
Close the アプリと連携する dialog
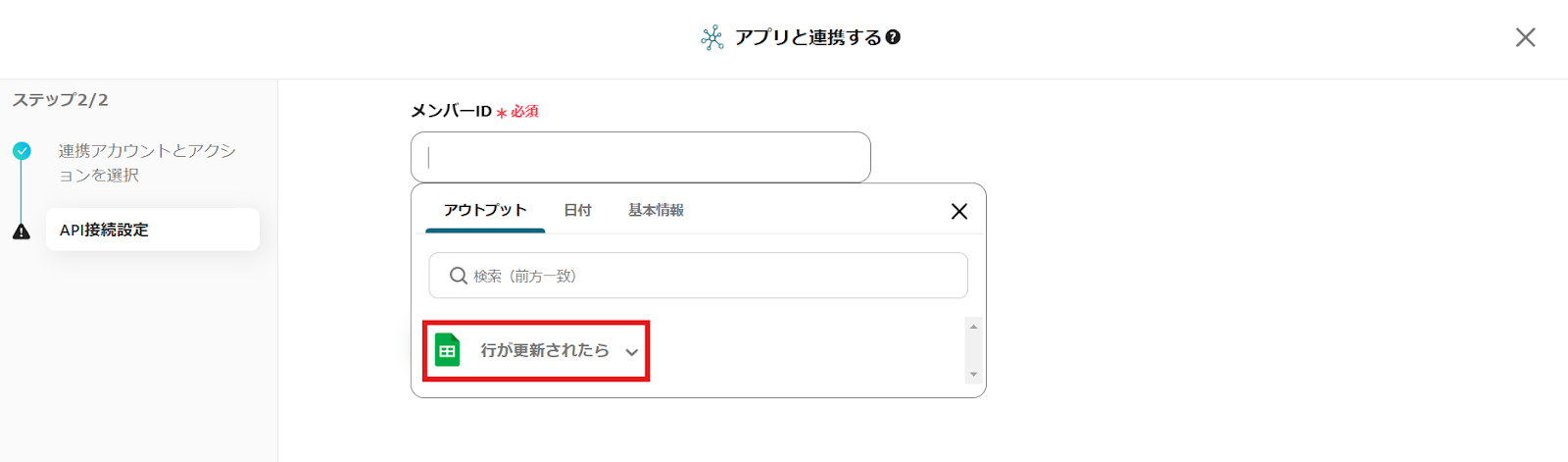1525,37
